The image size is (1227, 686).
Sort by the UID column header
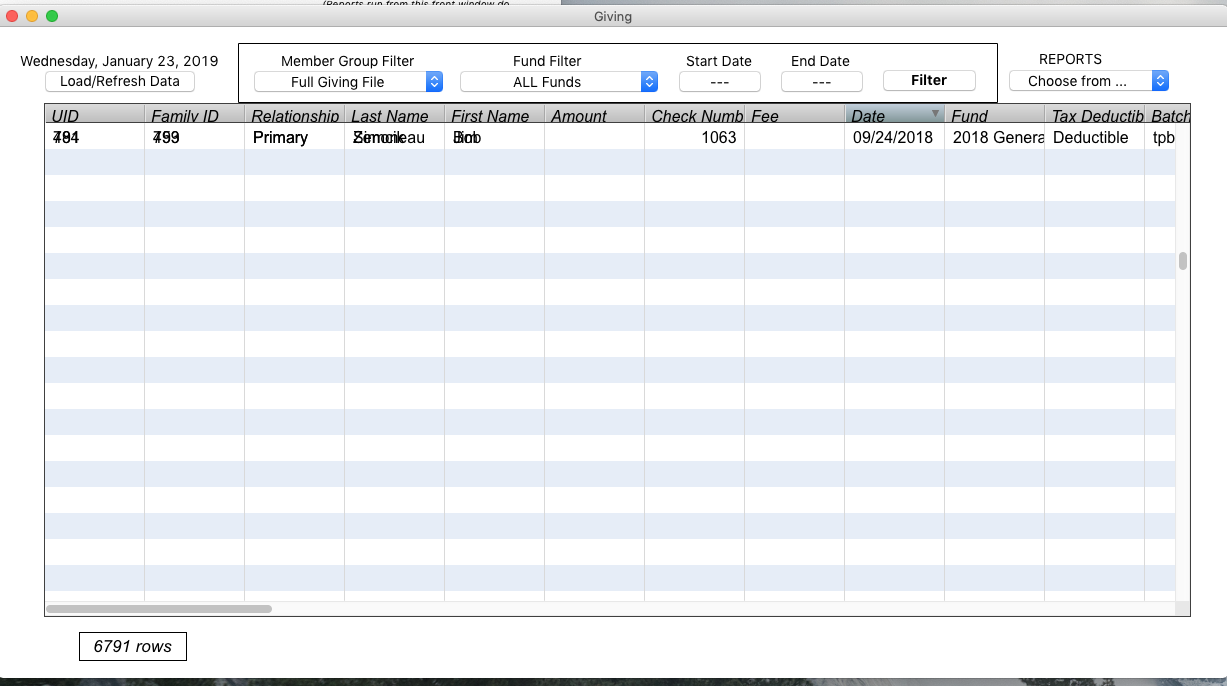[94, 116]
